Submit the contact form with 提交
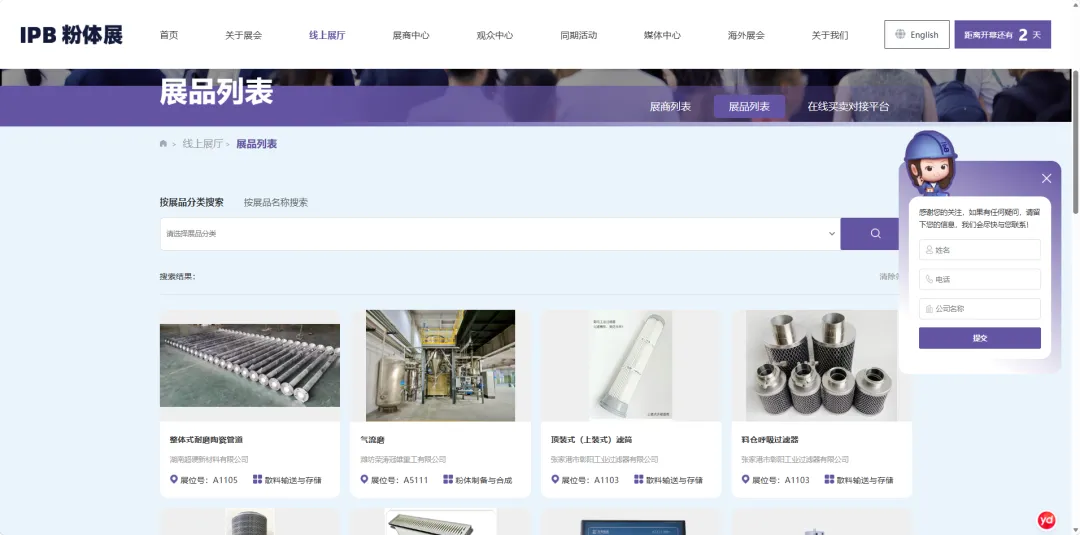Viewport: 1080px width, 535px height. coord(979,338)
